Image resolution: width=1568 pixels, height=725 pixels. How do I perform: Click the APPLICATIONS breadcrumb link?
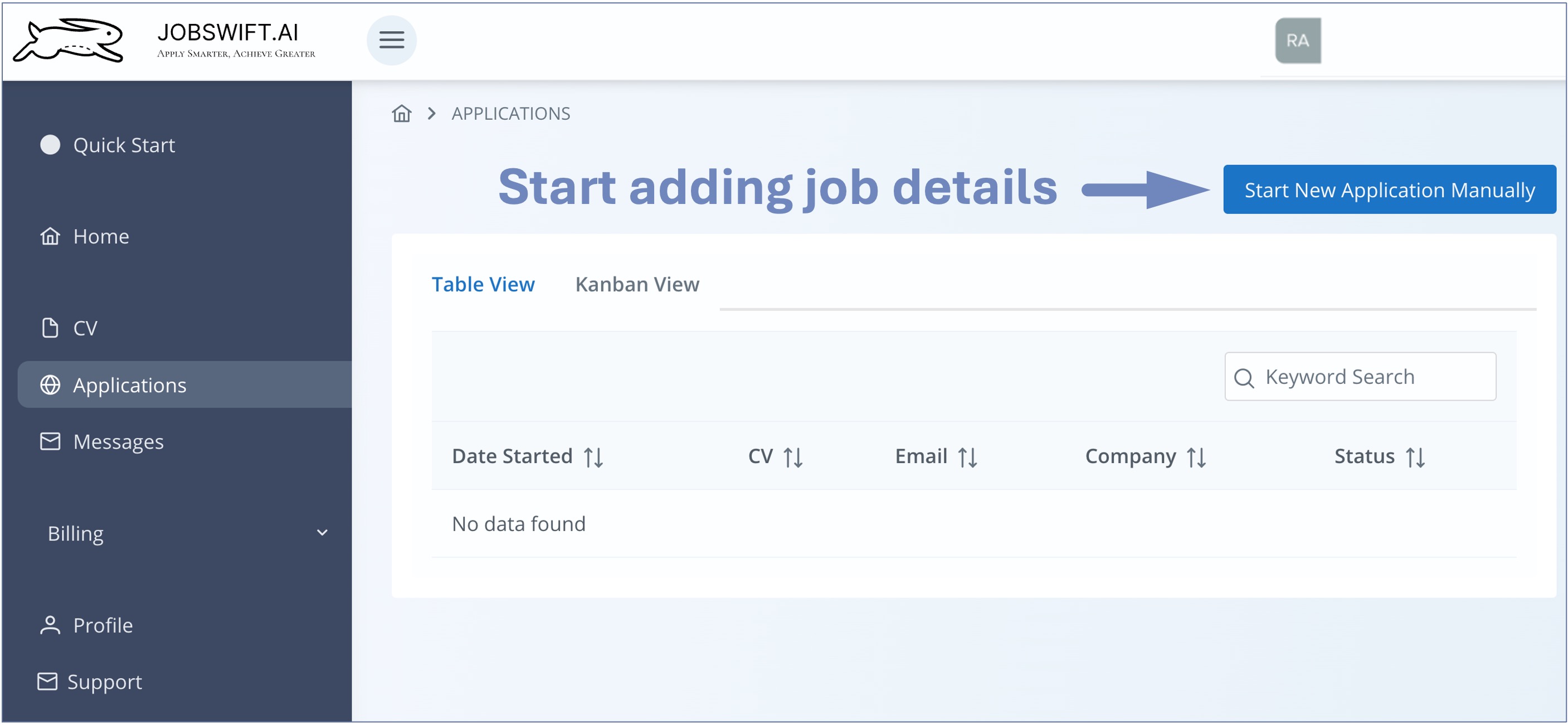511,113
